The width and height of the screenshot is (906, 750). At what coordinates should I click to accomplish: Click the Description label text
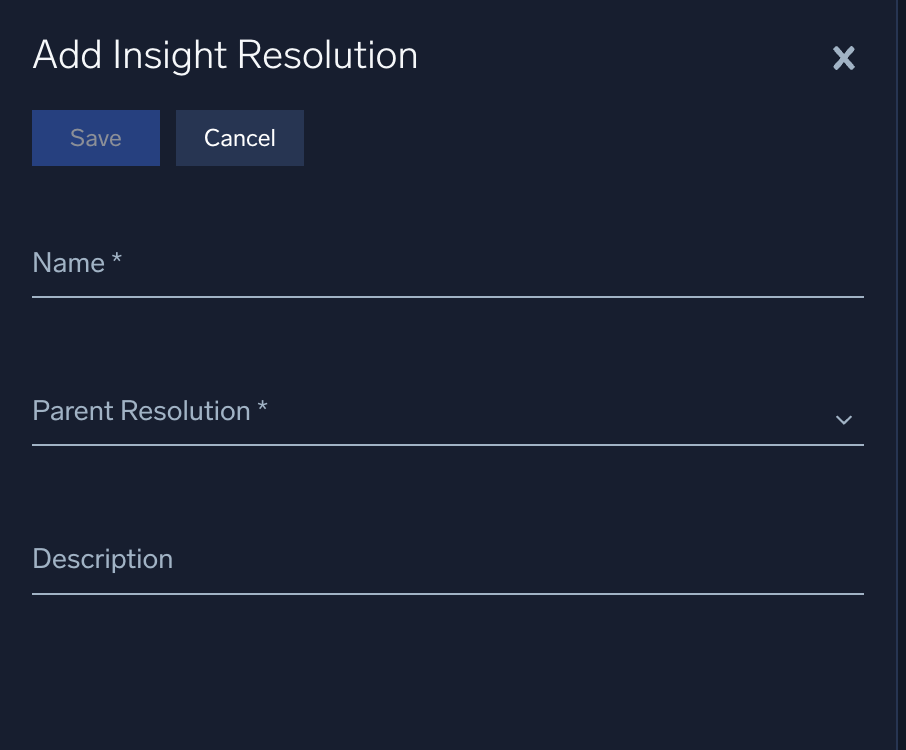coord(102,558)
